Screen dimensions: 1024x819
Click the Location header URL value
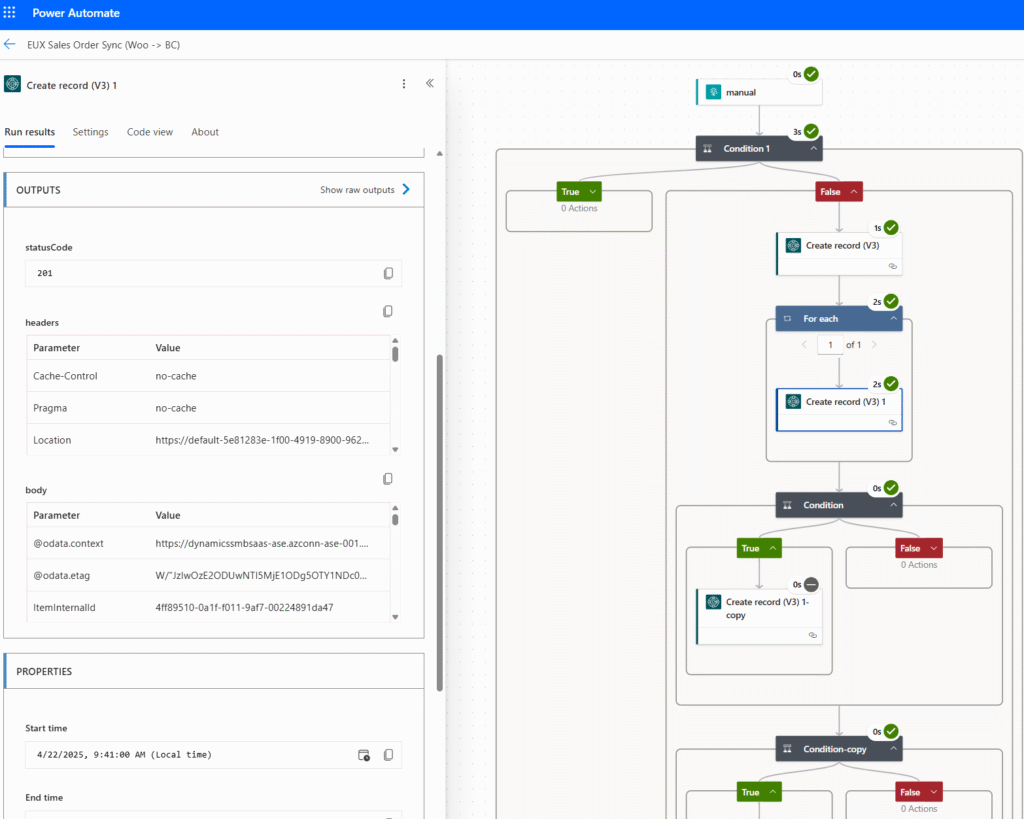[262, 440]
